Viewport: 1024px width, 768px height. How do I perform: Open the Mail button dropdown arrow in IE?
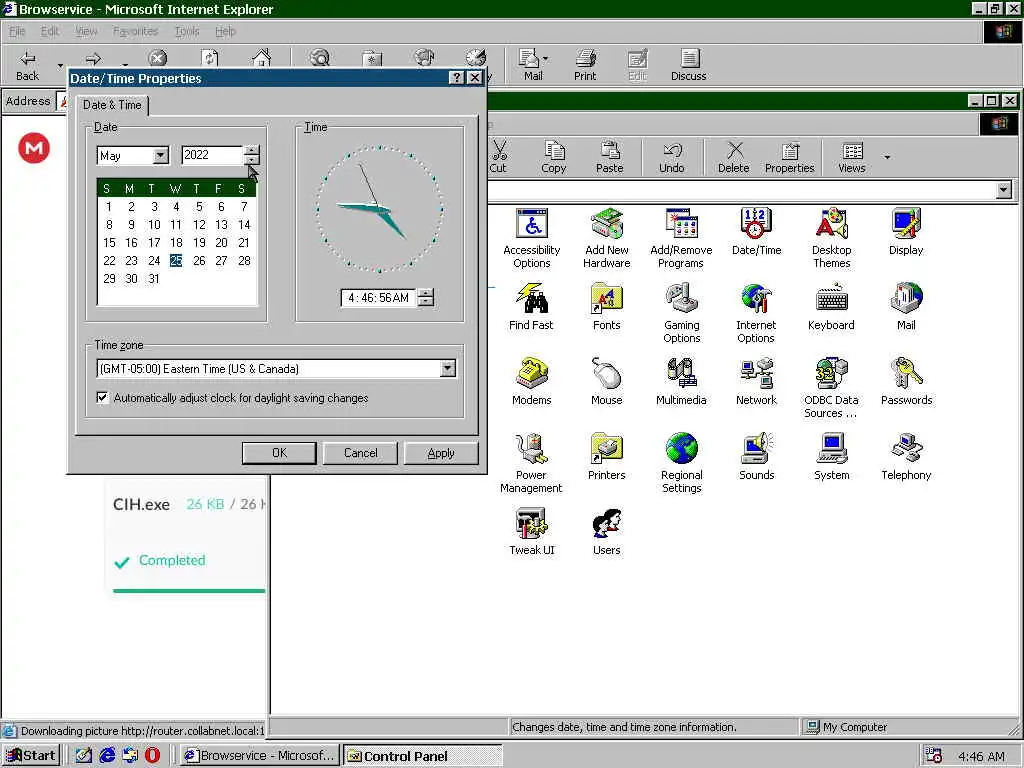tap(546, 59)
